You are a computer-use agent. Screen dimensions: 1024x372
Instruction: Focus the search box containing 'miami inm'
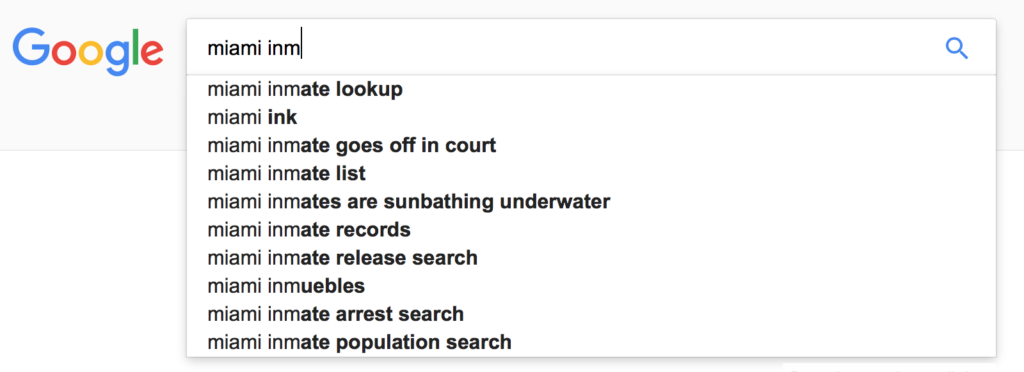pyautogui.click(x=591, y=47)
